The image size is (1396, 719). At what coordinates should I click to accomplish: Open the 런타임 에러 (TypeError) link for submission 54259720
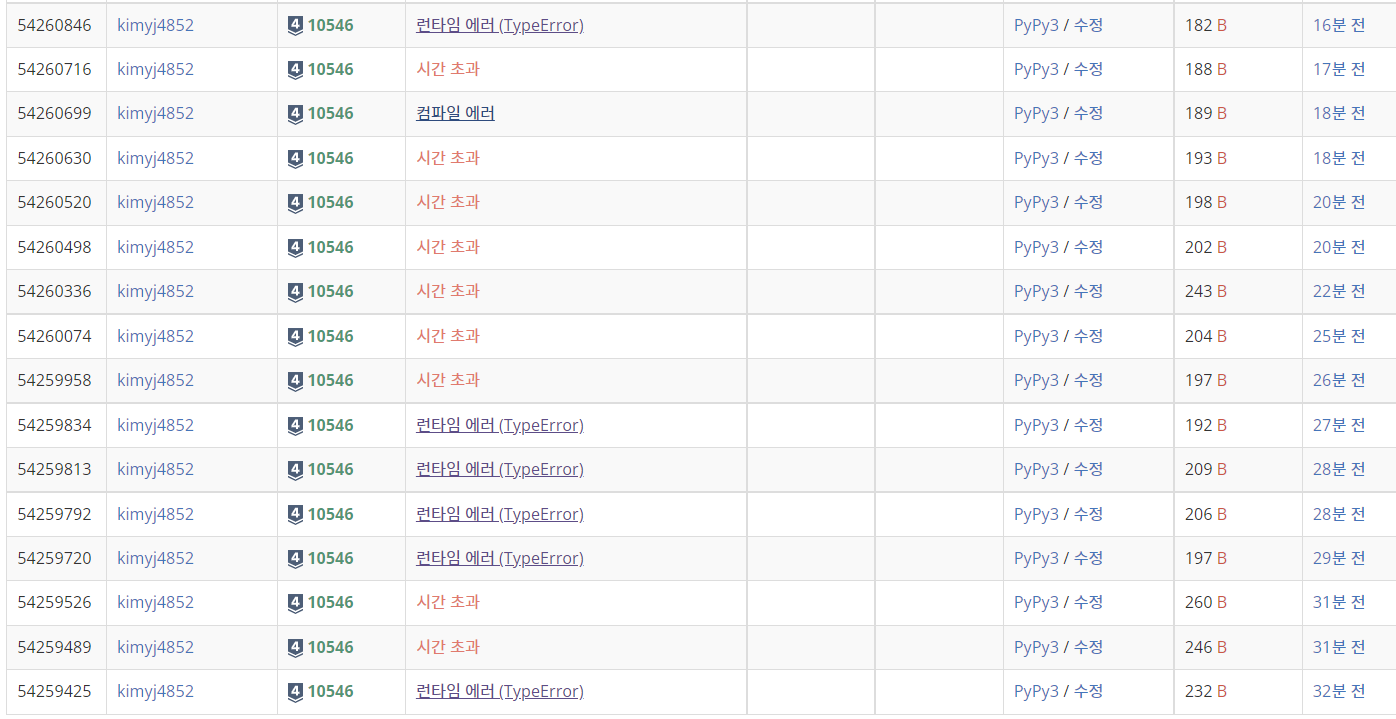point(500,558)
